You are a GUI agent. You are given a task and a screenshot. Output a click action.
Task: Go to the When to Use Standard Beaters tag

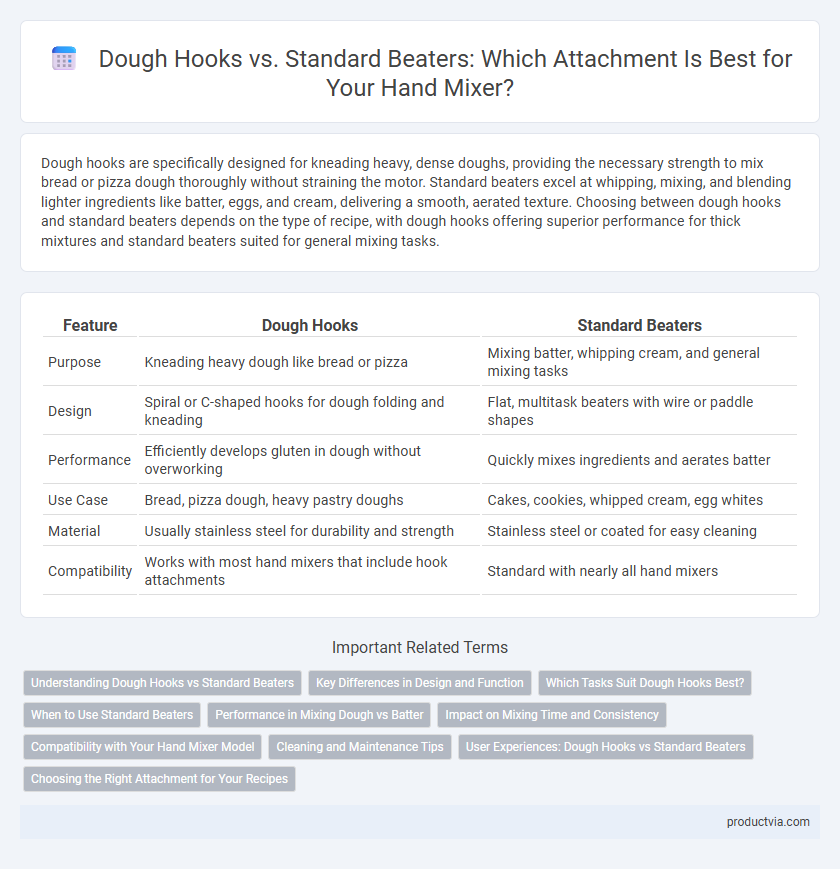tap(112, 715)
